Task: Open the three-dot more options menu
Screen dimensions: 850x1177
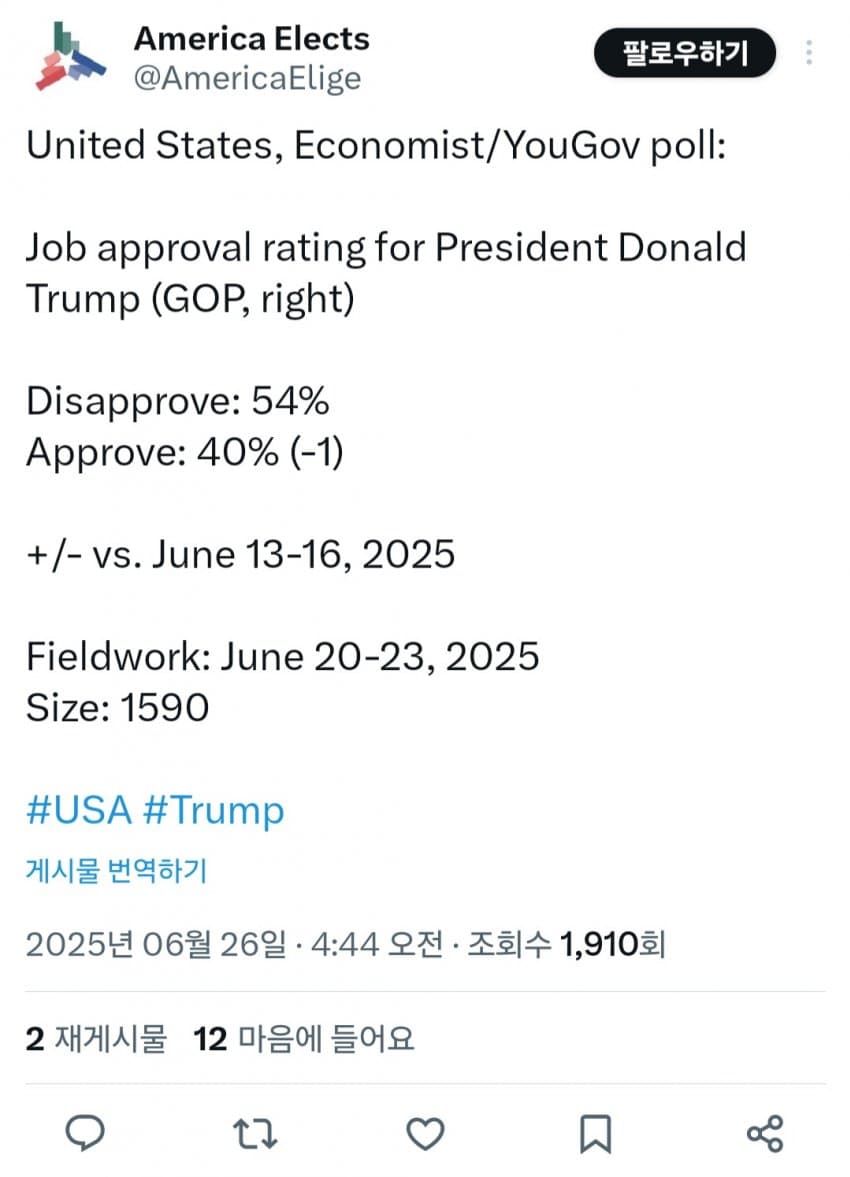Action: [x=809, y=53]
